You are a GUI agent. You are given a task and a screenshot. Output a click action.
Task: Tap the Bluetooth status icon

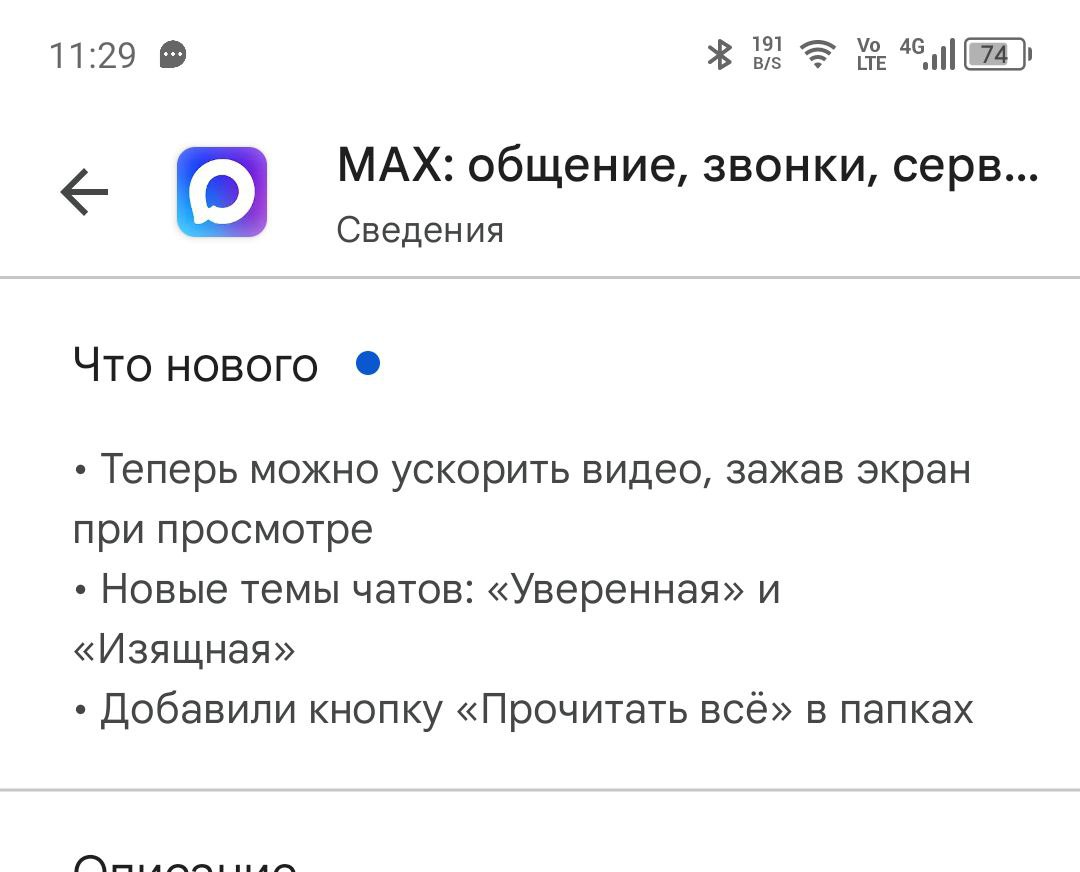click(719, 54)
